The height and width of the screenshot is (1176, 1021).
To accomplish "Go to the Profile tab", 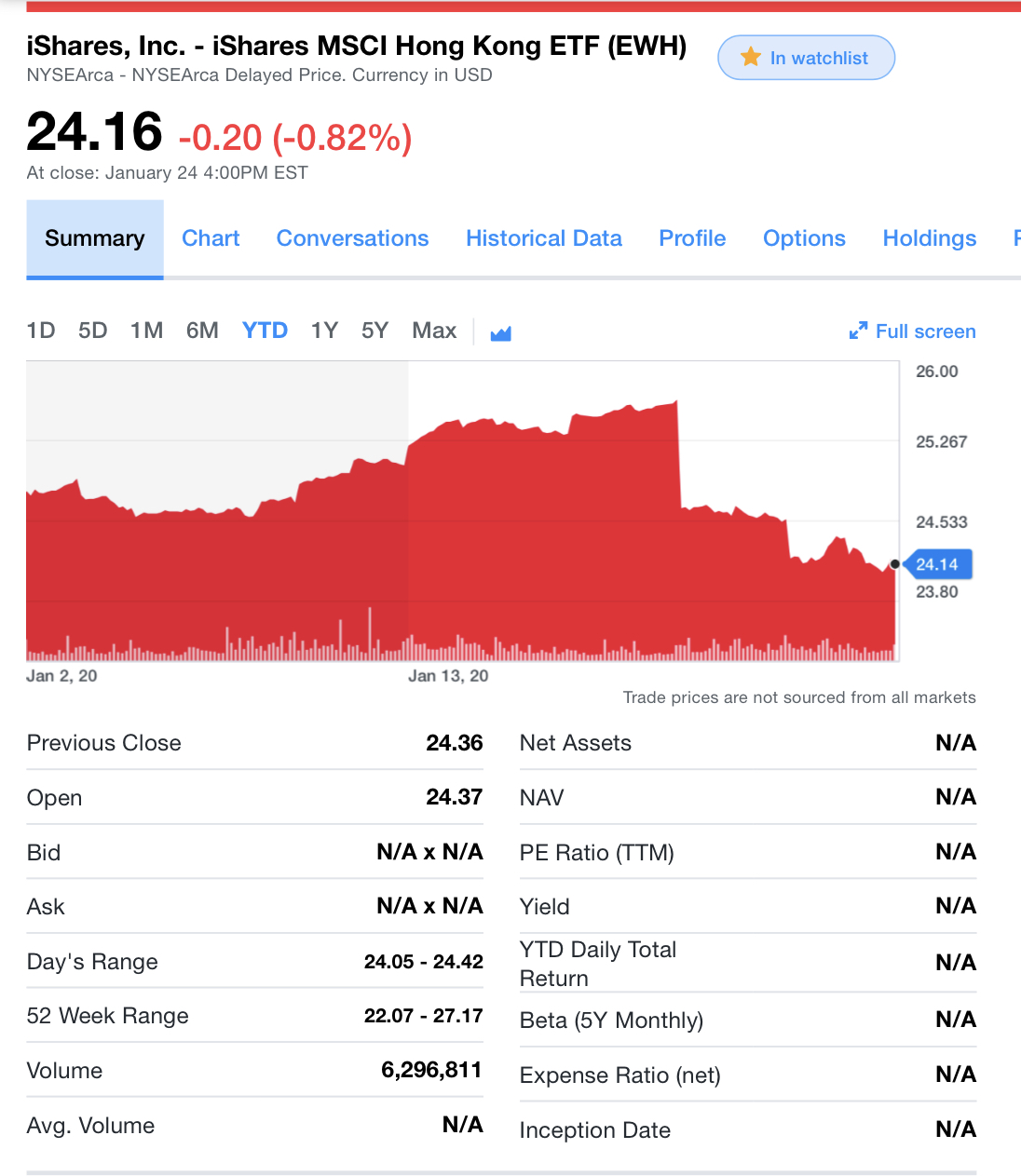I will tap(692, 238).
